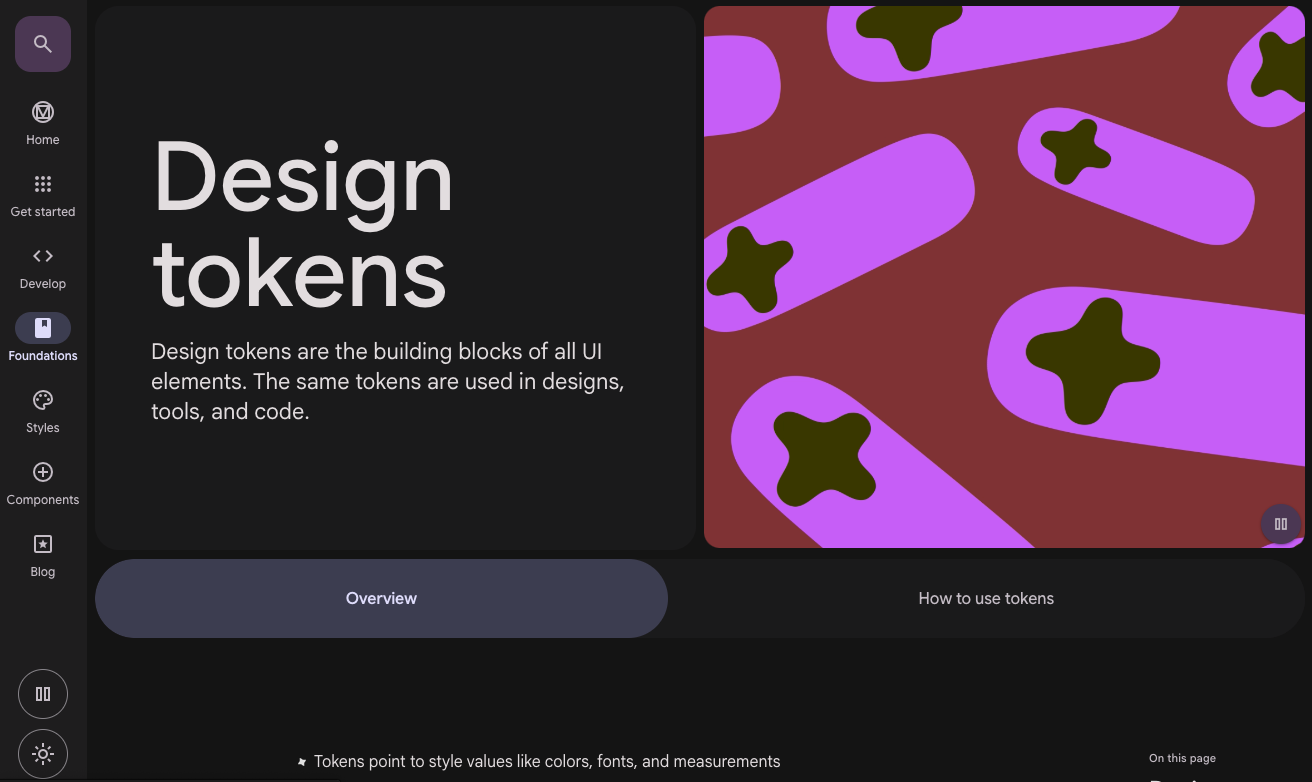This screenshot has height=782, width=1312.
Task: Click the "On this page" heading
Action: [x=1182, y=758]
